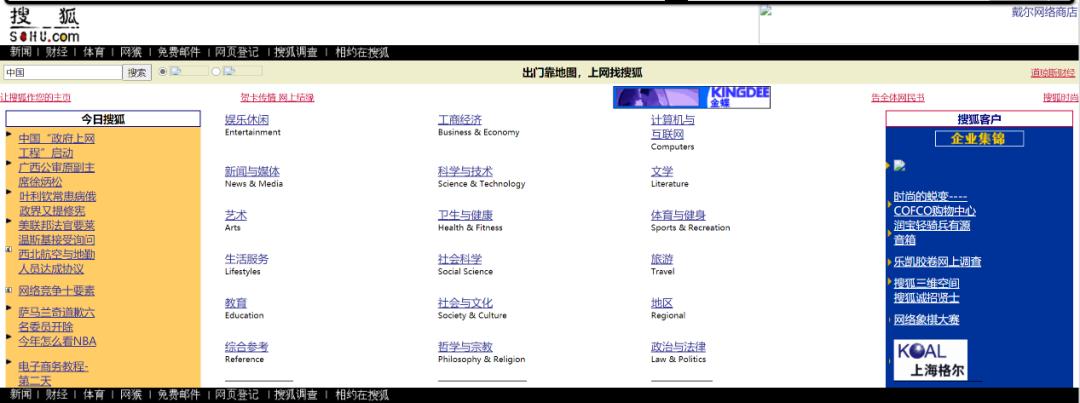Read headline starting with 萨马兰奇道歉
Viewport: 1080px width, 403px height.
[56, 320]
